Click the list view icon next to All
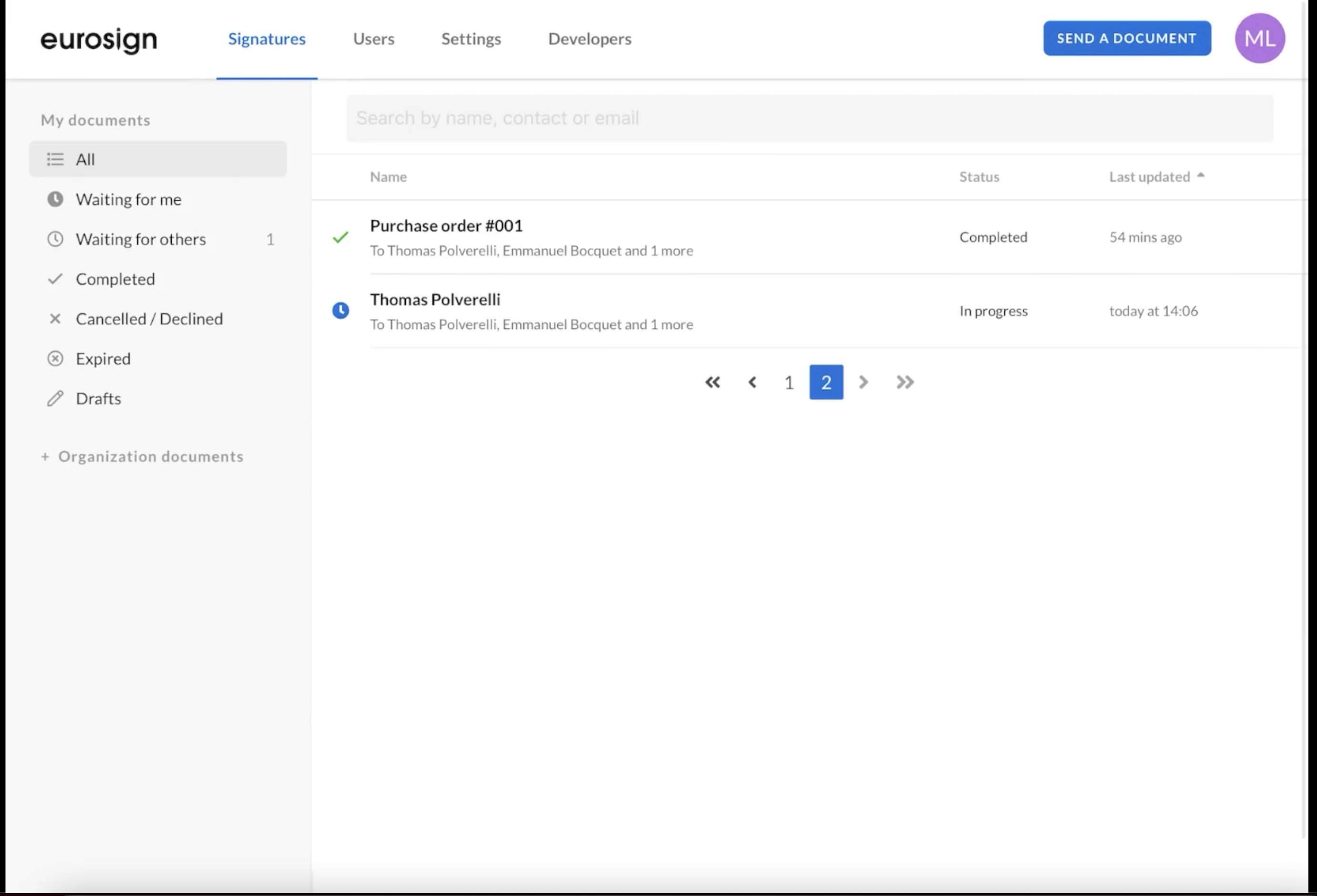The image size is (1317, 896). click(x=54, y=158)
